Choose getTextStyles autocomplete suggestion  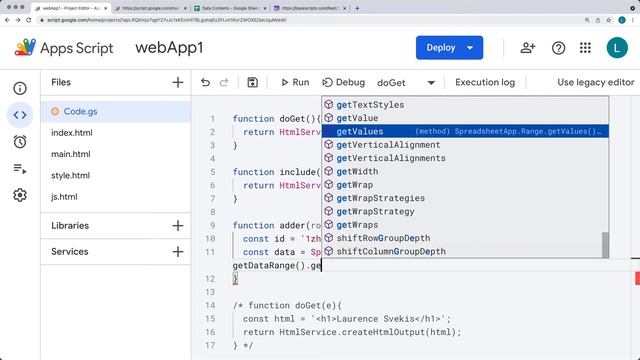click(465, 104)
